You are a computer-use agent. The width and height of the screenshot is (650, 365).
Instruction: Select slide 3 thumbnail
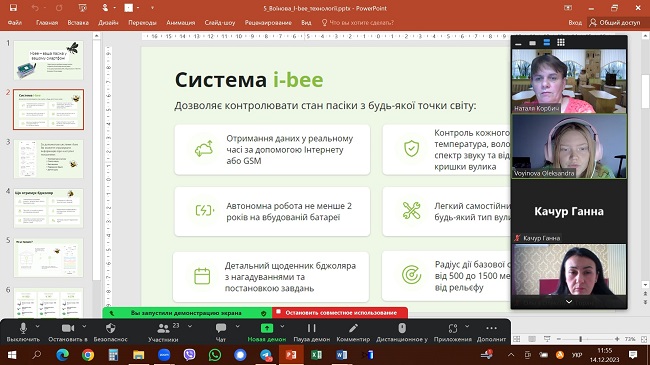[x=49, y=159]
